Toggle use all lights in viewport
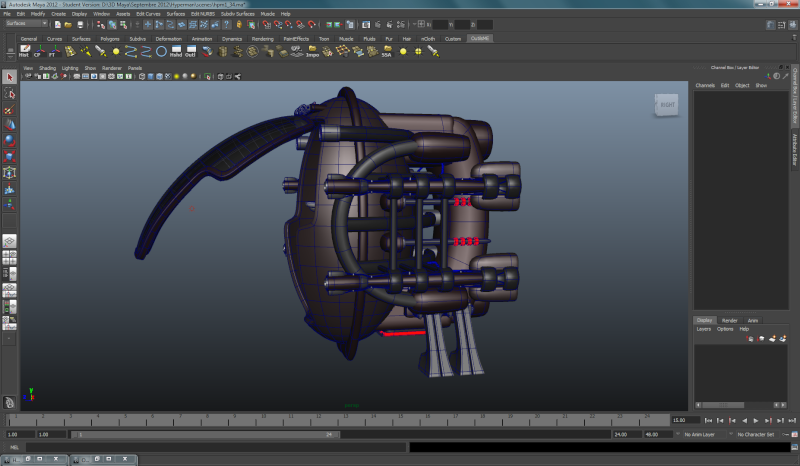 coord(177,77)
